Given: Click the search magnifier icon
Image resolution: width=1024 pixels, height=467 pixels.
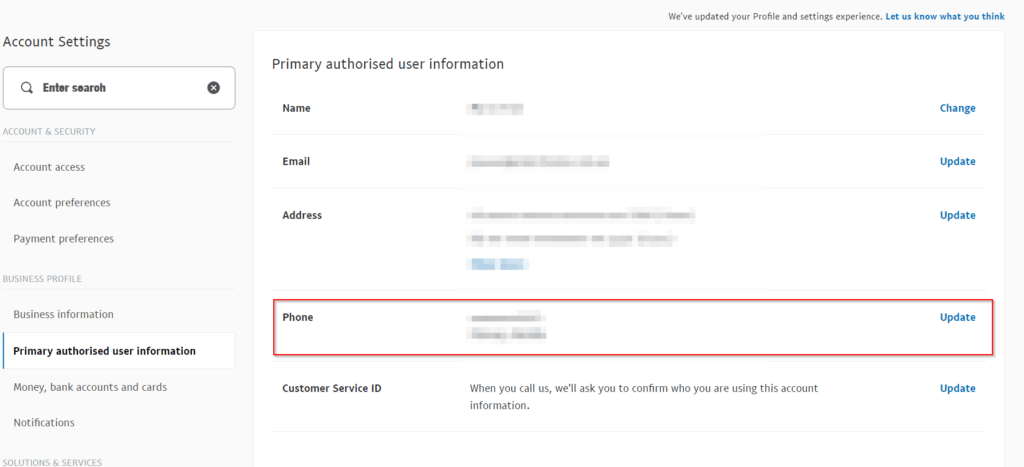Looking at the screenshot, I should (x=26, y=88).
